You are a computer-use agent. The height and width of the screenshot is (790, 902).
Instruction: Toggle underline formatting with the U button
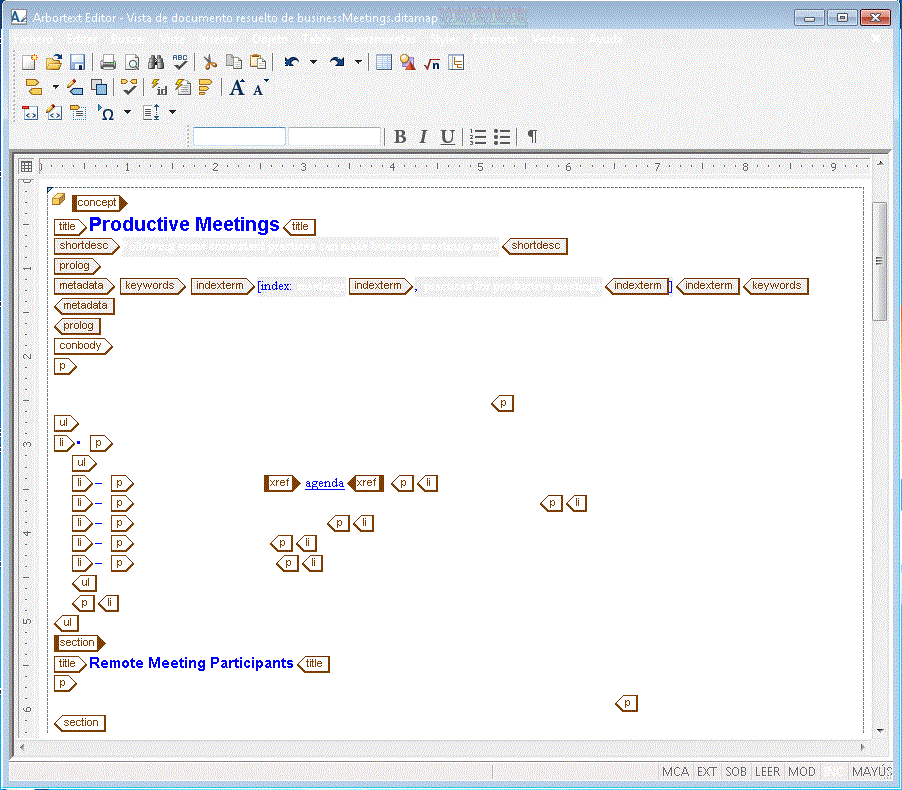coord(448,137)
